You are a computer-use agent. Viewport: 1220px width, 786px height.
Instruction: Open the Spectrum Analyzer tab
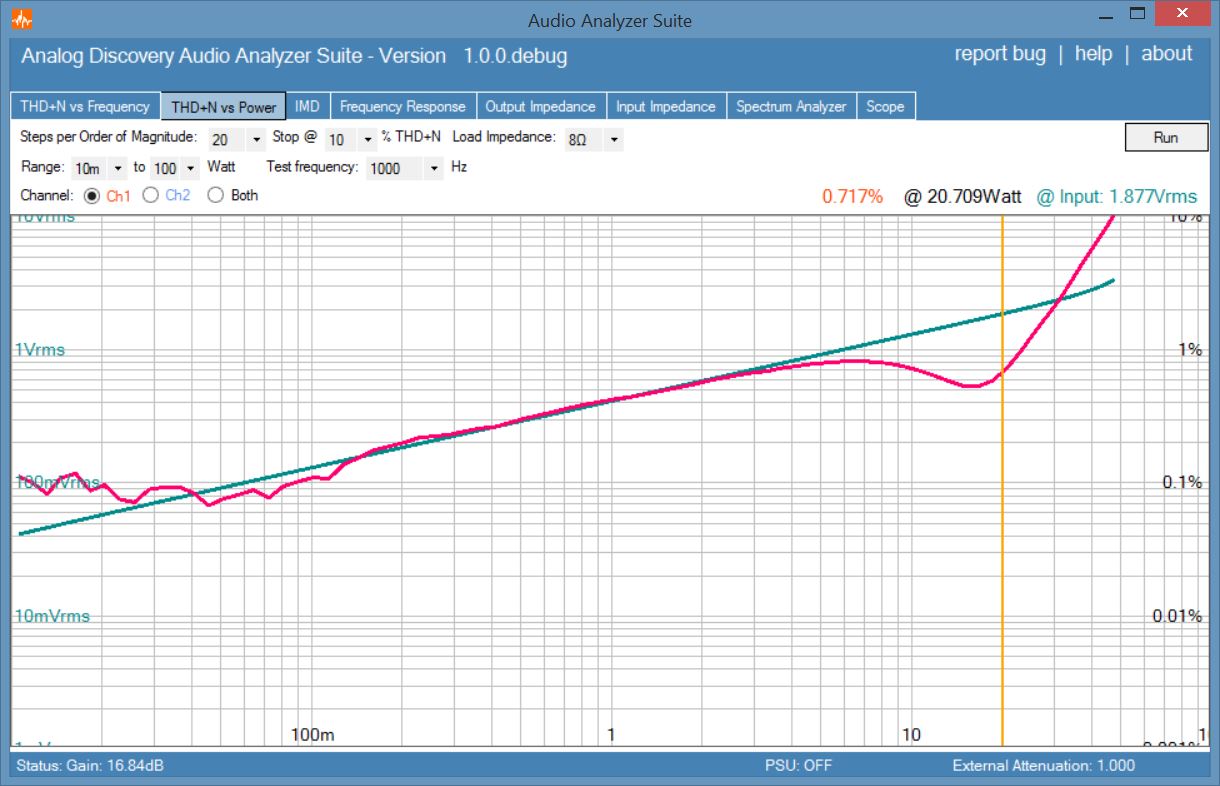791,107
